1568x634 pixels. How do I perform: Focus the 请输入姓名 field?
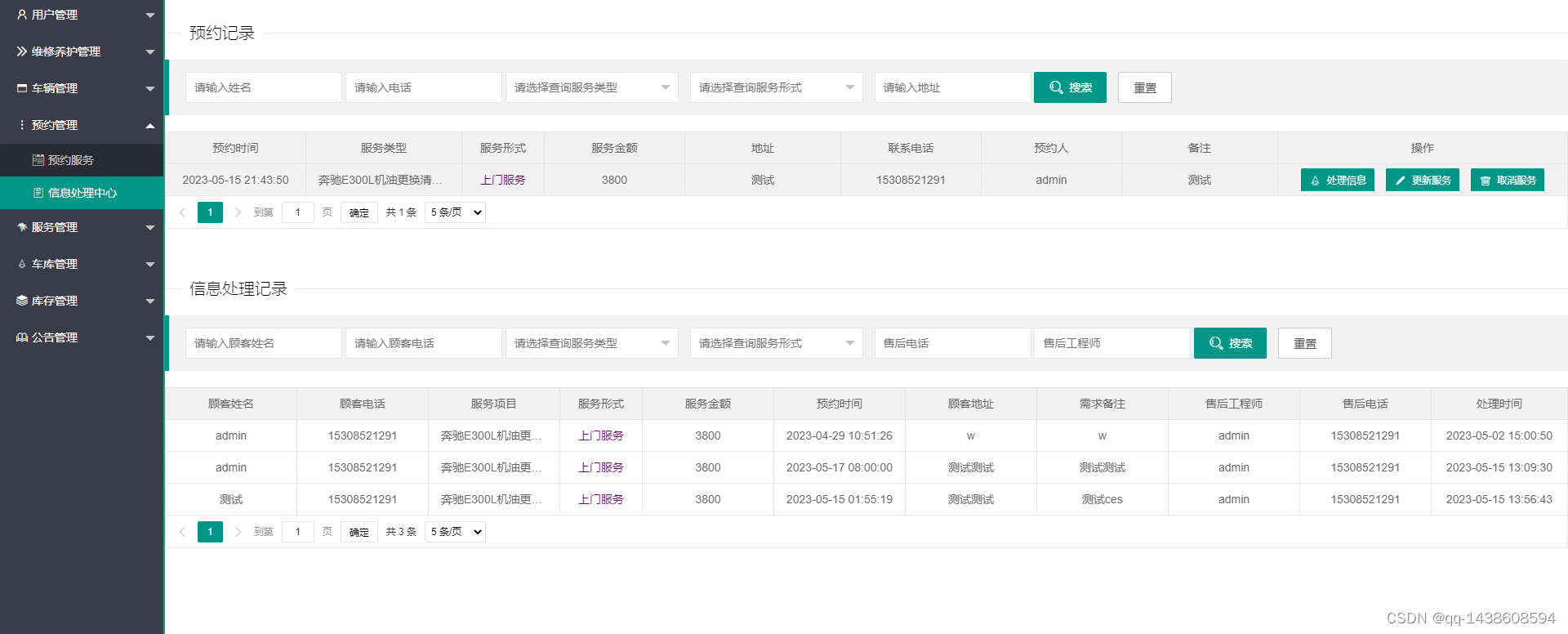(264, 87)
